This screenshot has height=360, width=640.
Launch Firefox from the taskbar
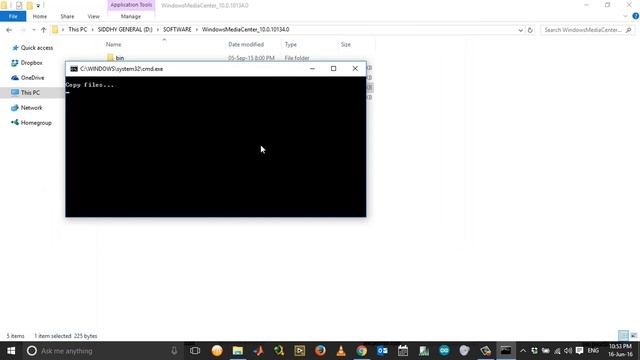point(320,351)
